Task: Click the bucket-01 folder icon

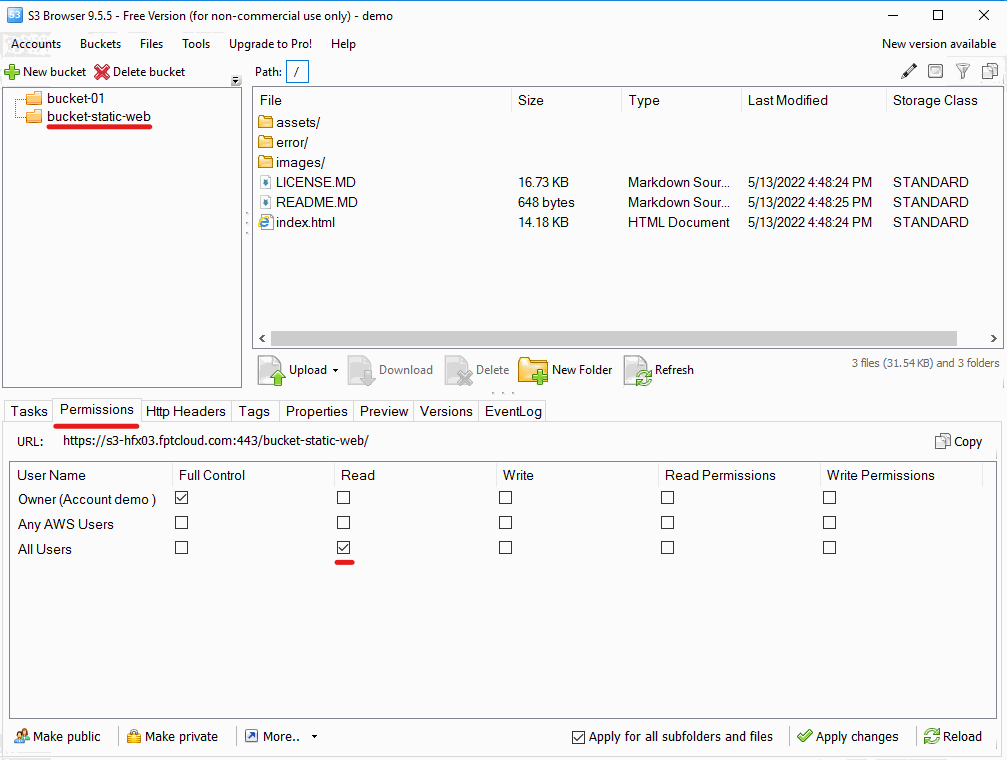Action: (x=33, y=98)
